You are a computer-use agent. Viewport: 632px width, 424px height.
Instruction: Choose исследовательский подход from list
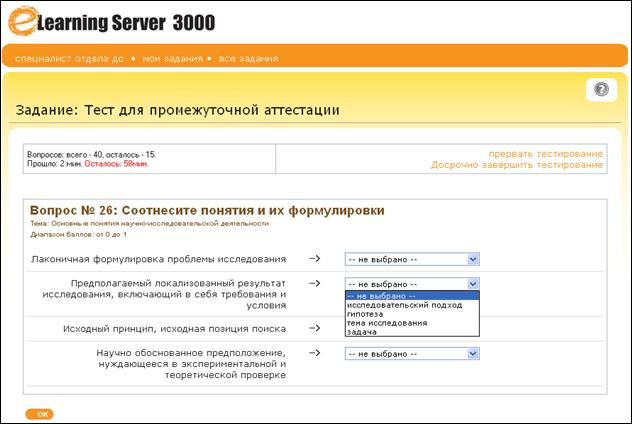tap(404, 305)
